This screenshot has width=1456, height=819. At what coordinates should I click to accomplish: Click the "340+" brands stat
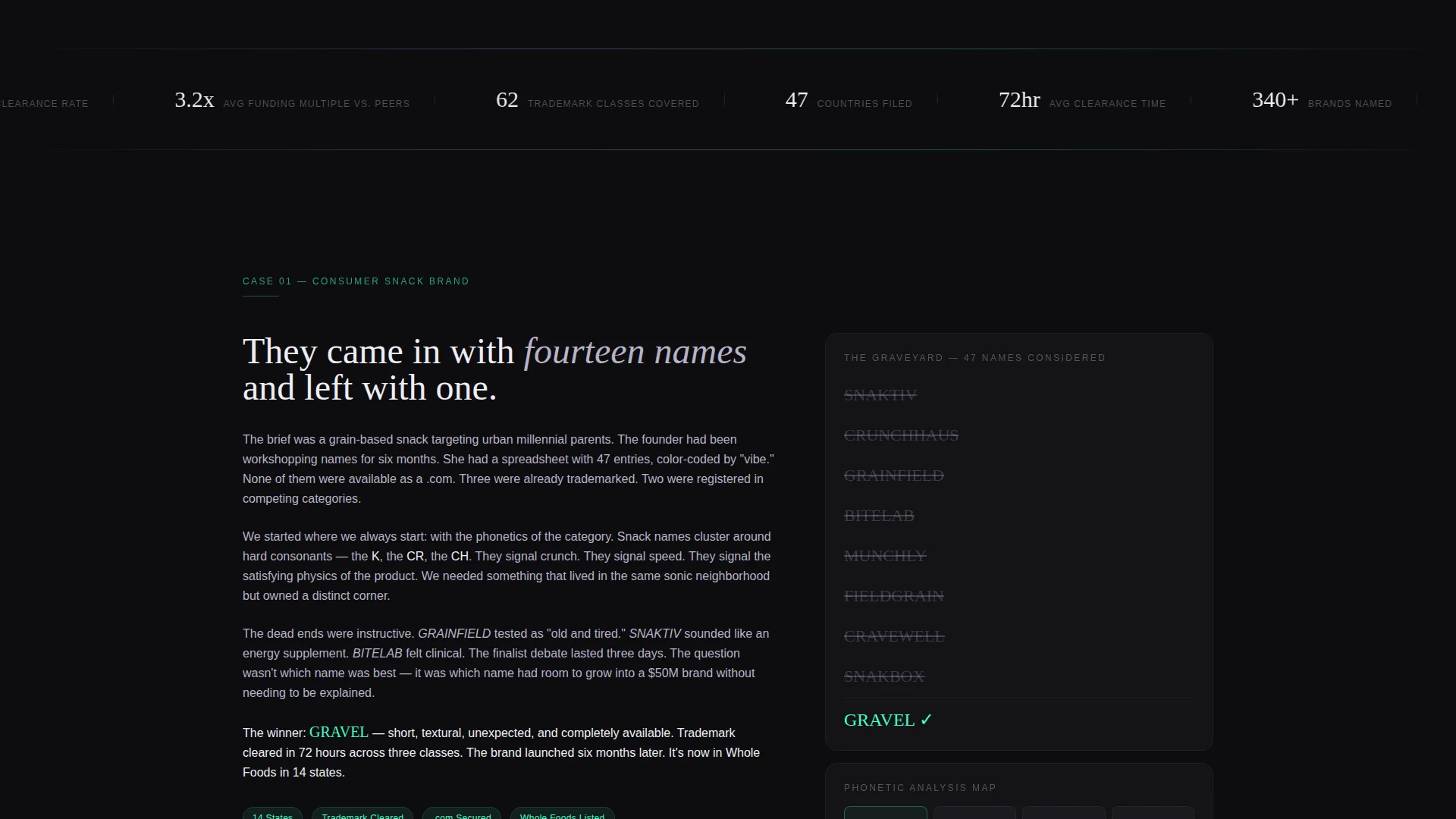click(1276, 100)
